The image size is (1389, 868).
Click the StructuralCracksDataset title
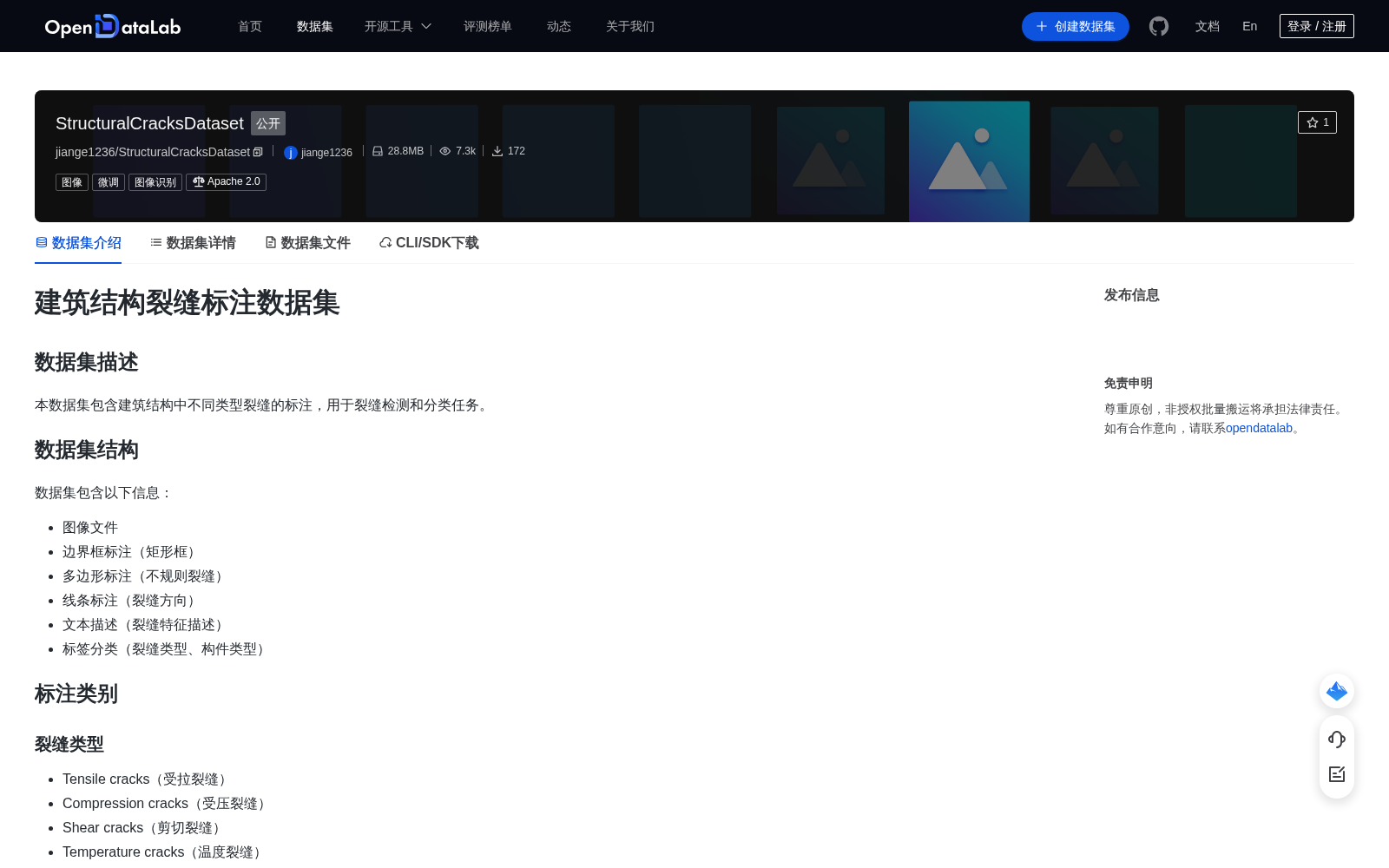tap(149, 123)
